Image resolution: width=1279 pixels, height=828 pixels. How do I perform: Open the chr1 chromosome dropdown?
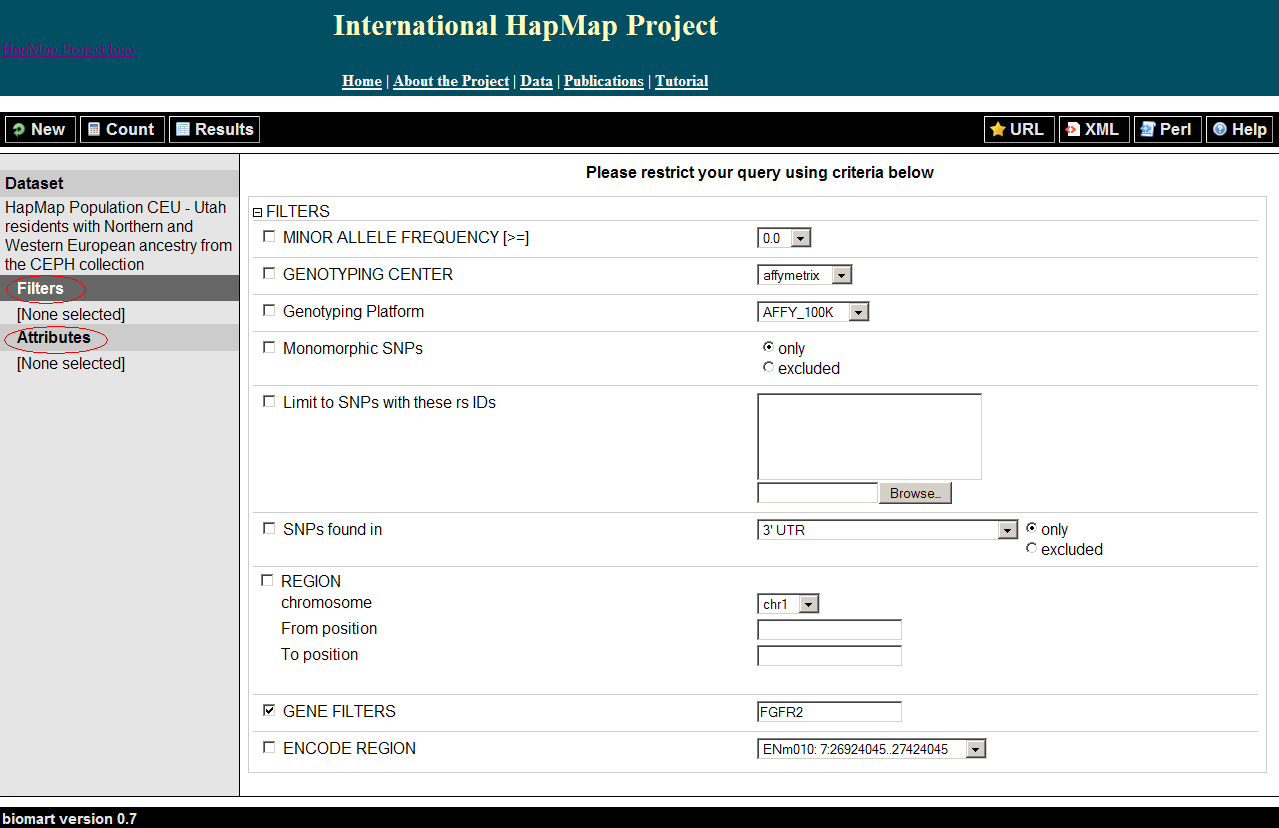[789, 604]
